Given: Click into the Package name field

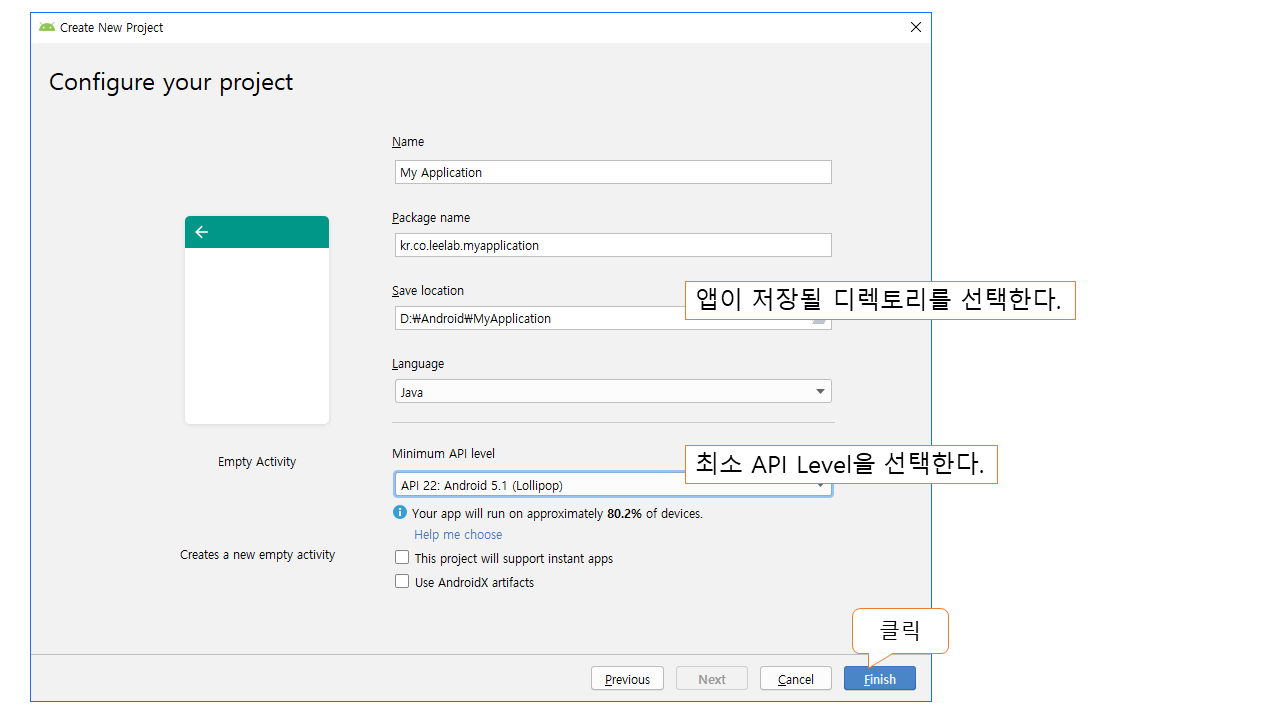Looking at the screenshot, I should pyautogui.click(x=612, y=245).
